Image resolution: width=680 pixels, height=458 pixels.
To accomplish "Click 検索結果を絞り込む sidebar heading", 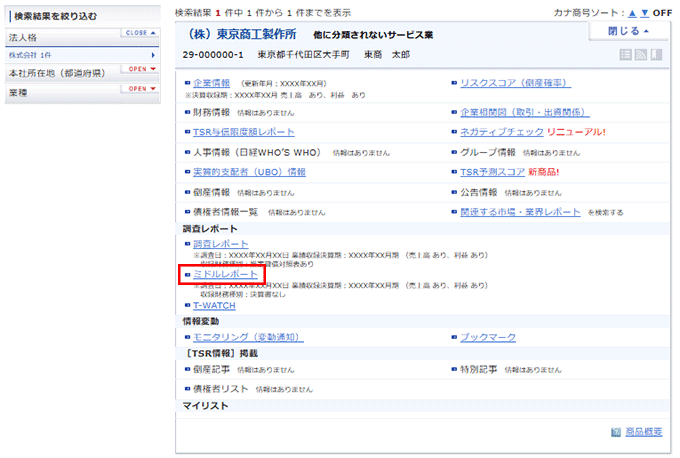I will [56, 16].
